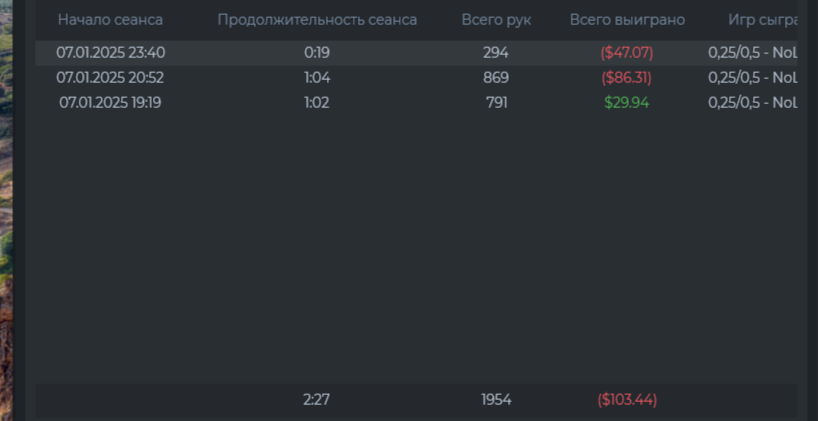Click the 294 total hands cell
The image size is (818, 421).
[x=496, y=53]
